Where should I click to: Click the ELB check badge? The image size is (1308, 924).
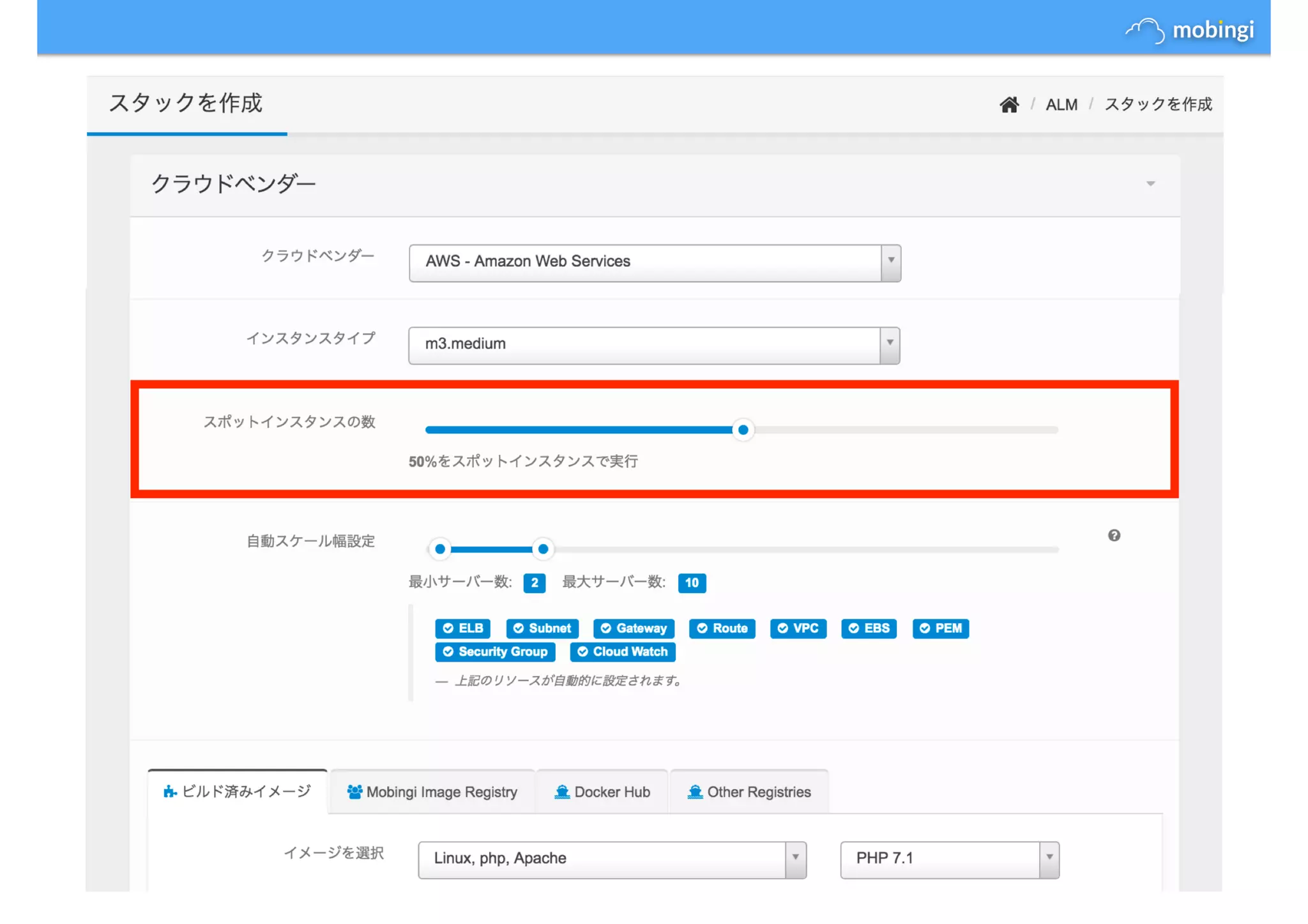click(463, 628)
